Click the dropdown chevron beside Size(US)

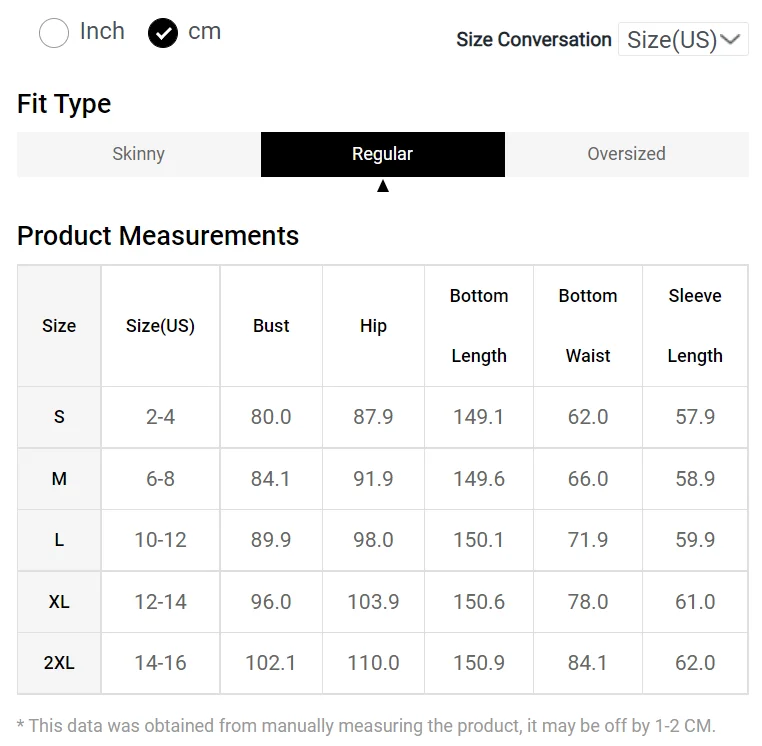730,39
